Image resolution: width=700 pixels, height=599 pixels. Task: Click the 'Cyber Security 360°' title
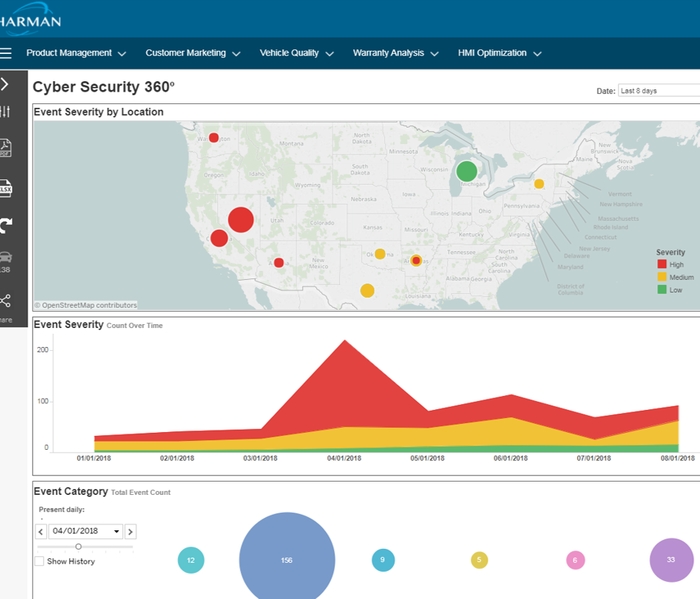[104, 87]
